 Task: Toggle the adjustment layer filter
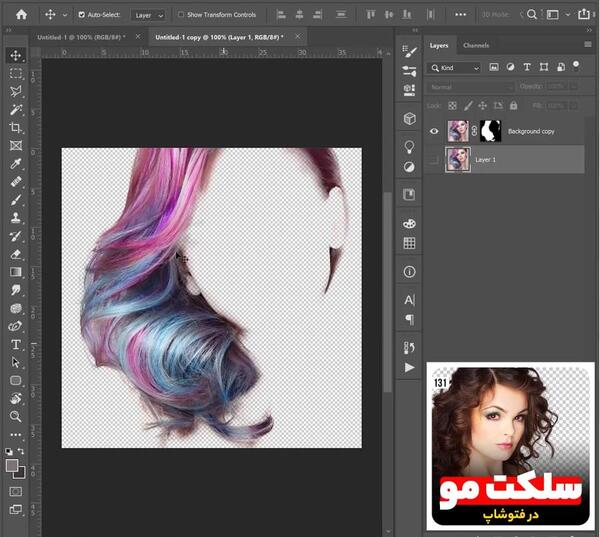[x=510, y=67]
